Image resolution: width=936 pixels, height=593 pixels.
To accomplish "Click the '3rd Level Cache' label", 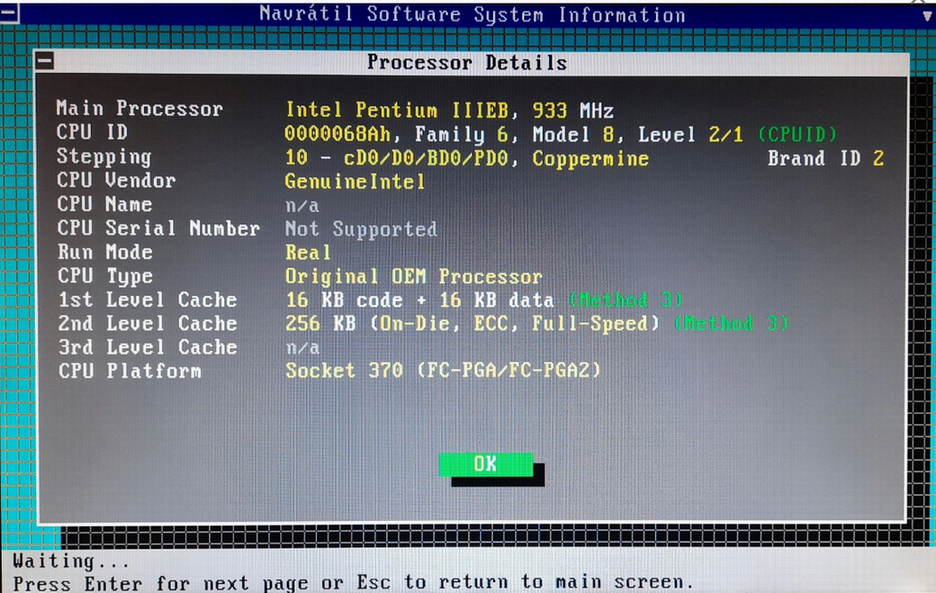I will [x=147, y=347].
